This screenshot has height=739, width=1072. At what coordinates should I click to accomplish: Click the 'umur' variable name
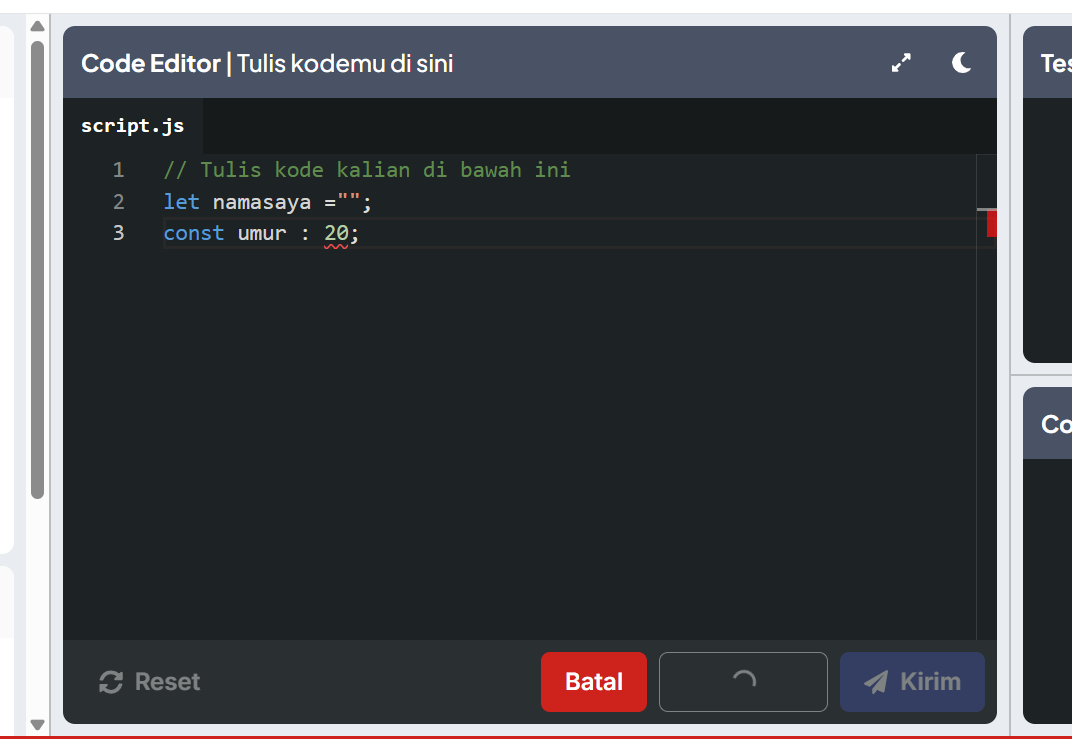[x=262, y=233]
